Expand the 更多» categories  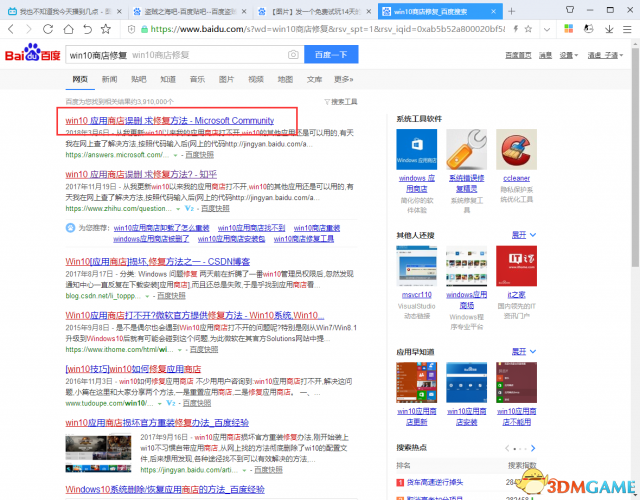click(x=343, y=79)
